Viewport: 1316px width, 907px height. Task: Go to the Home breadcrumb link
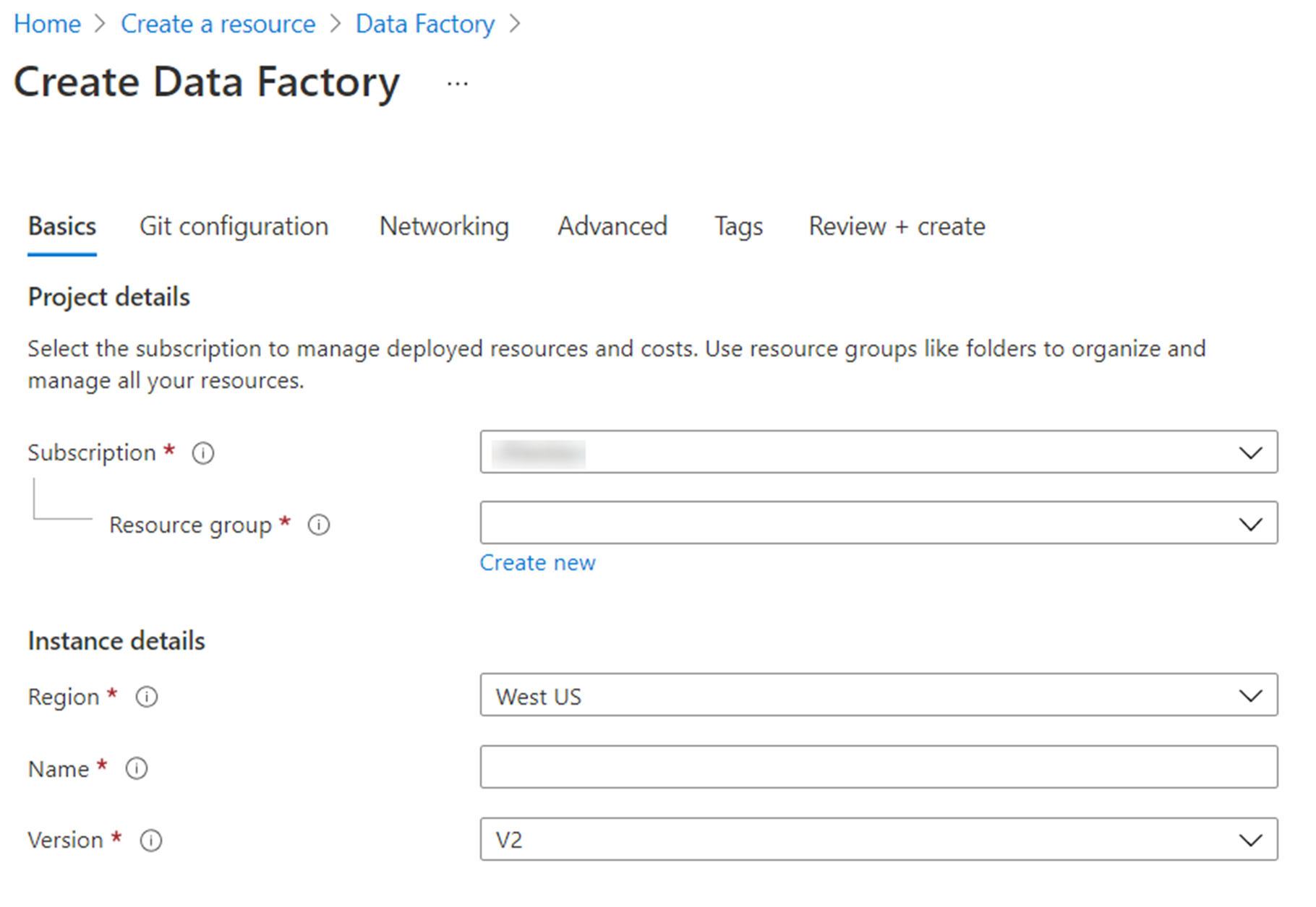(48, 24)
